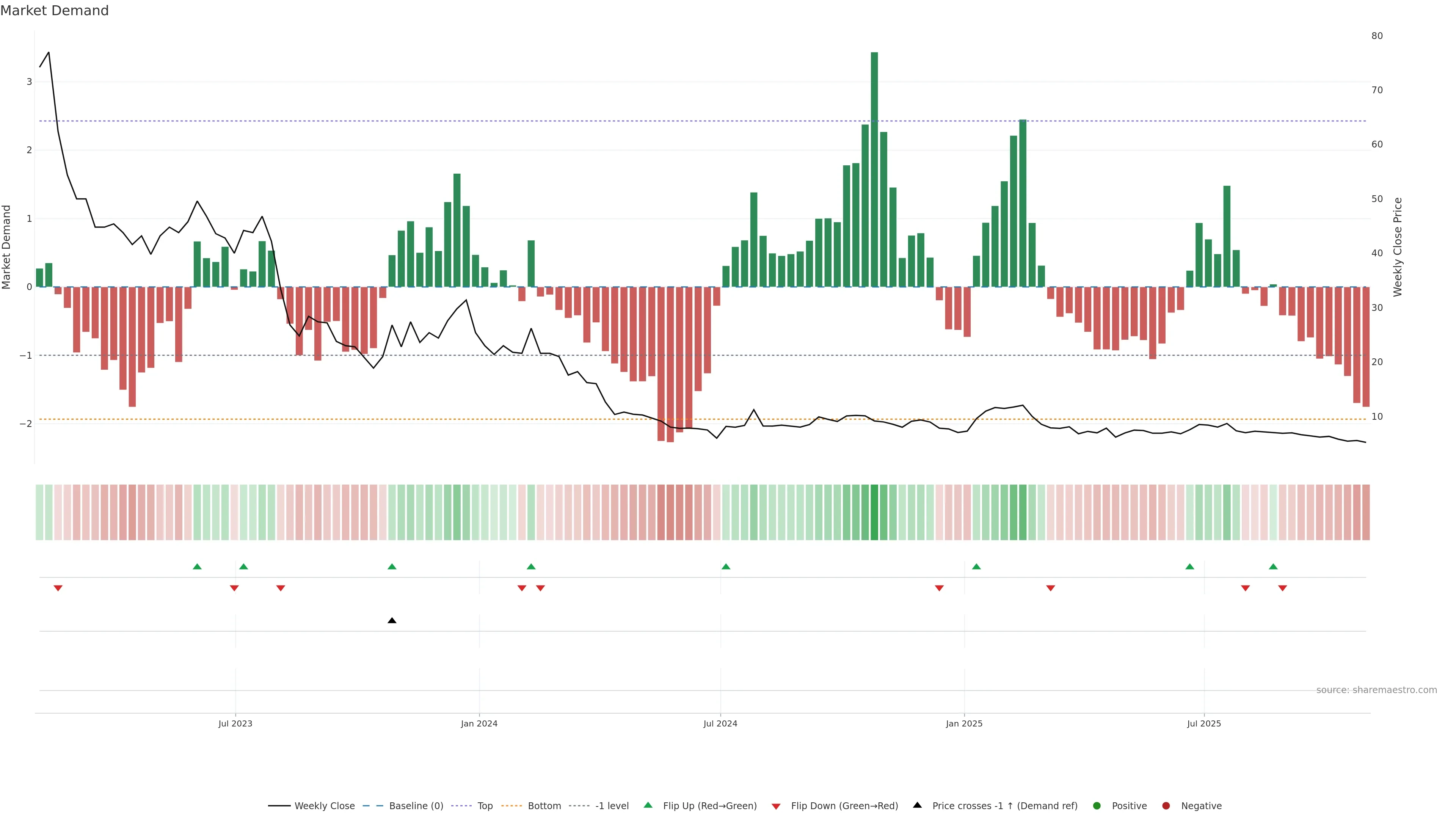Click the green Flip Up legend triangle
Viewport: 1456px width, 819px height.
[x=648, y=805]
